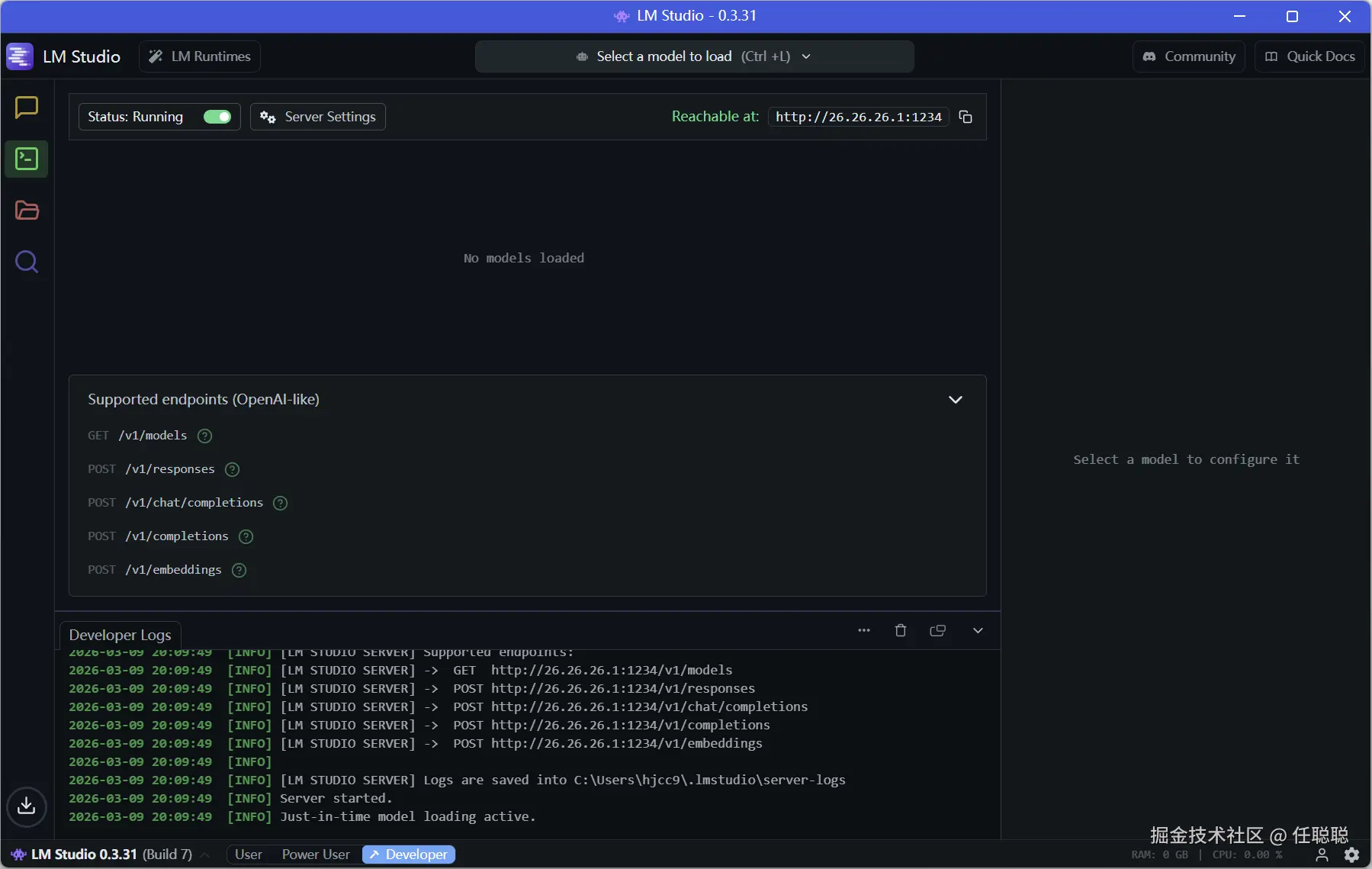Open Quick Docs
The width and height of the screenshot is (1372, 869).
click(x=1310, y=56)
